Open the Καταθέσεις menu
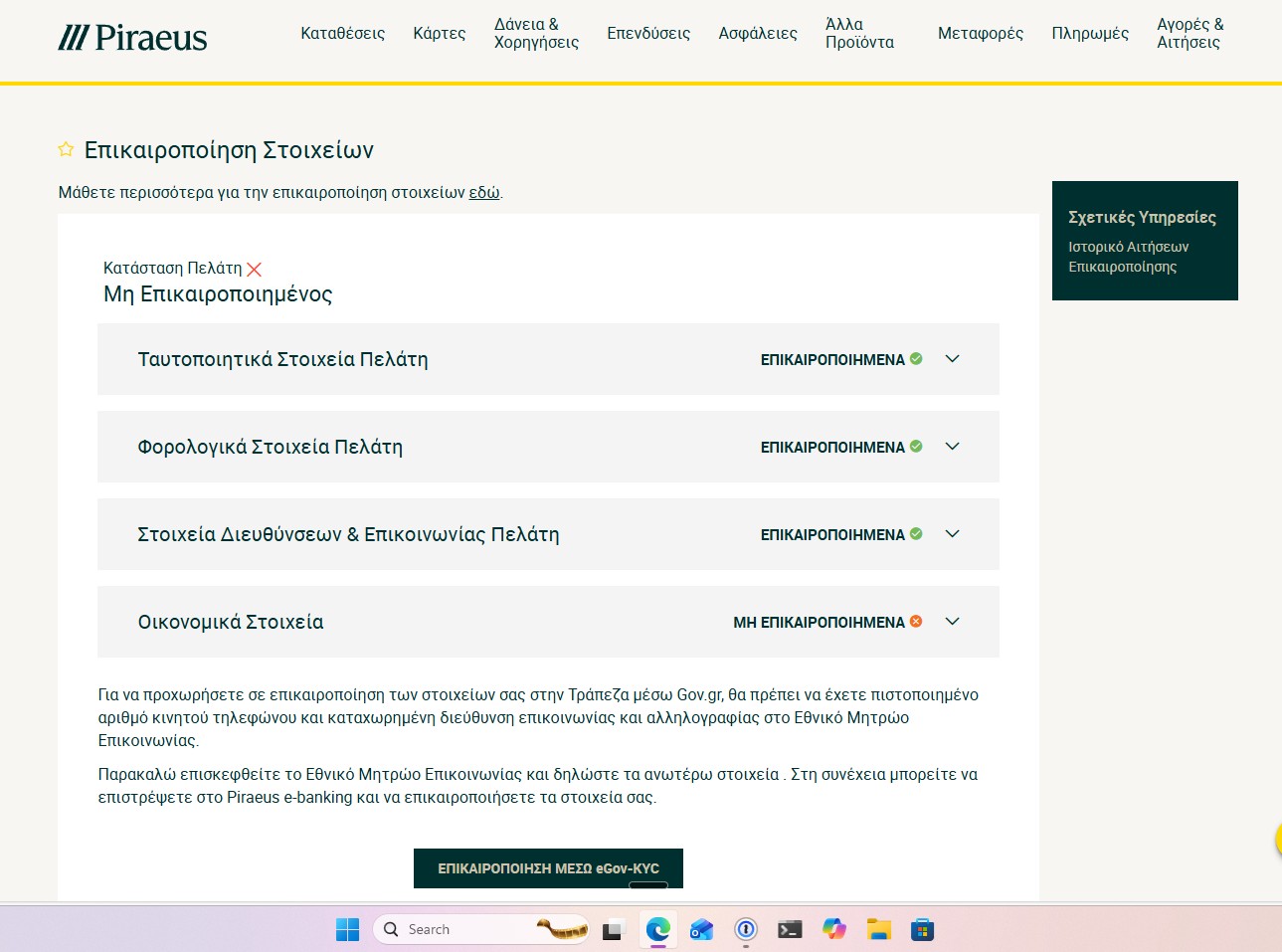This screenshot has width=1282, height=952. pyautogui.click(x=342, y=33)
